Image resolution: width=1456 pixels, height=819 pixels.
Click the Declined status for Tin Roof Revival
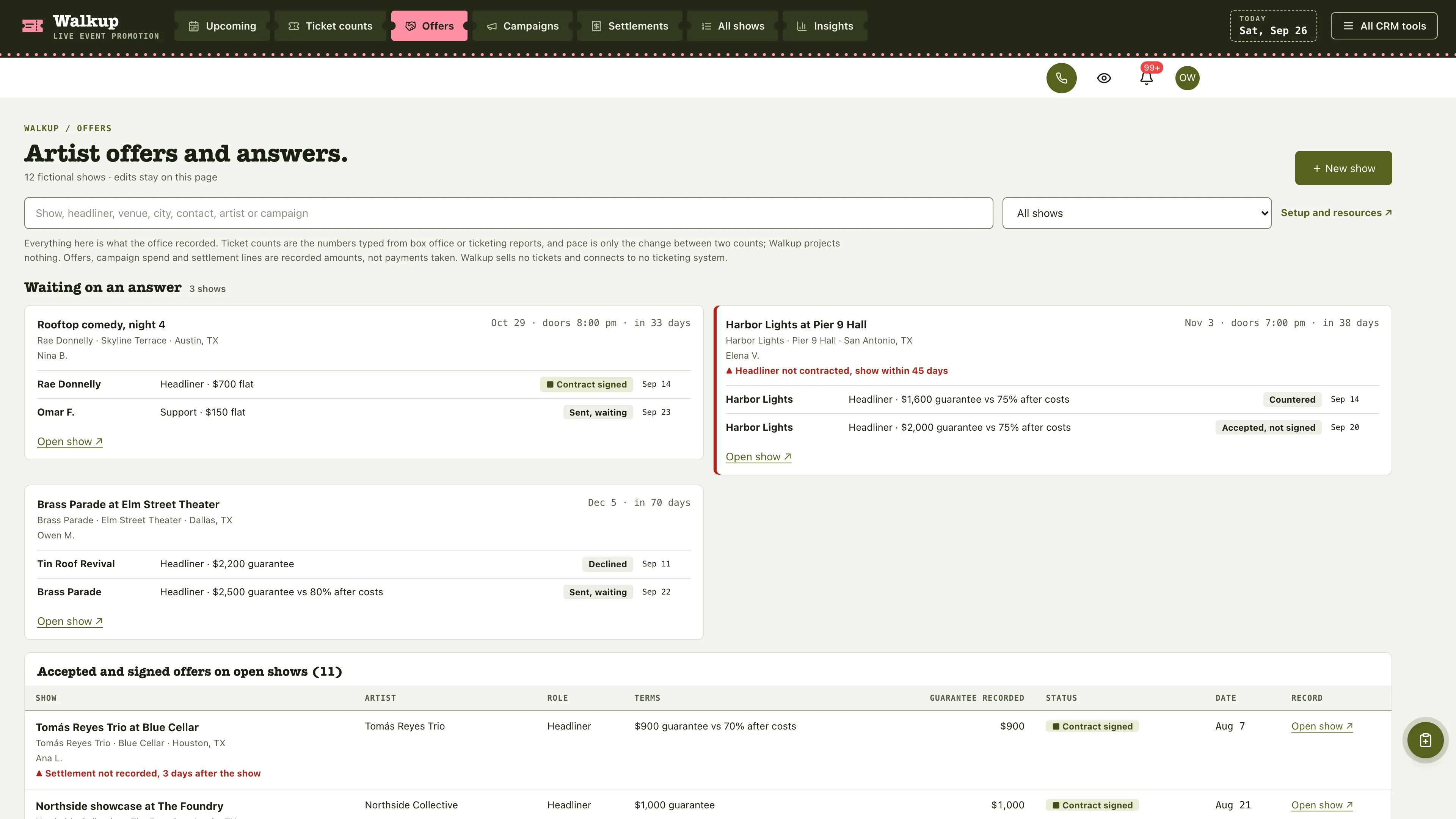[x=607, y=564]
